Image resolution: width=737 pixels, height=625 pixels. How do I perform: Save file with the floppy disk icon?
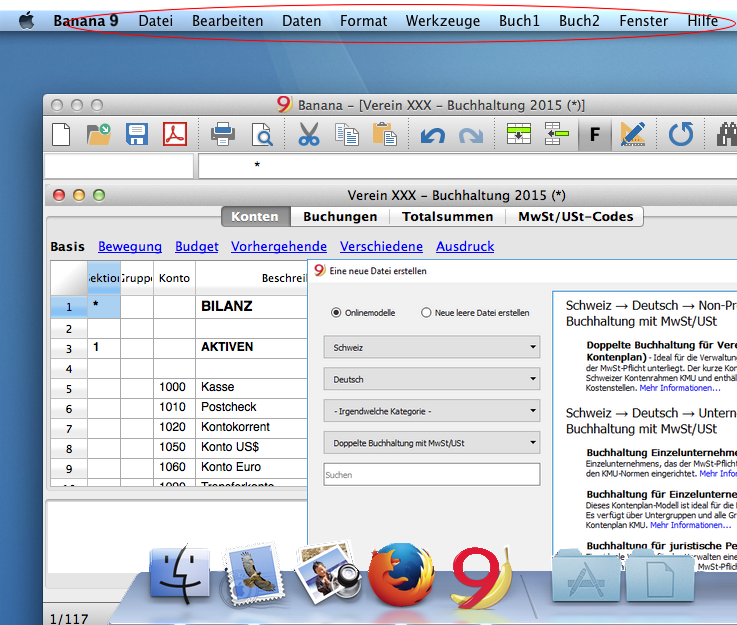point(137,135)
